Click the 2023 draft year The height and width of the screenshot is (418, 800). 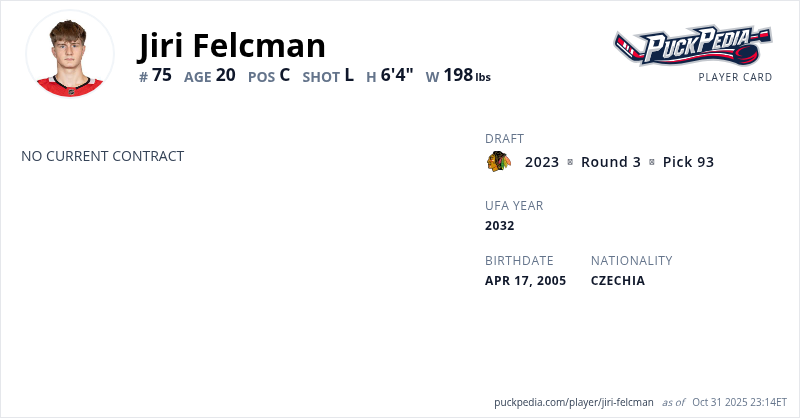[542, 162]
